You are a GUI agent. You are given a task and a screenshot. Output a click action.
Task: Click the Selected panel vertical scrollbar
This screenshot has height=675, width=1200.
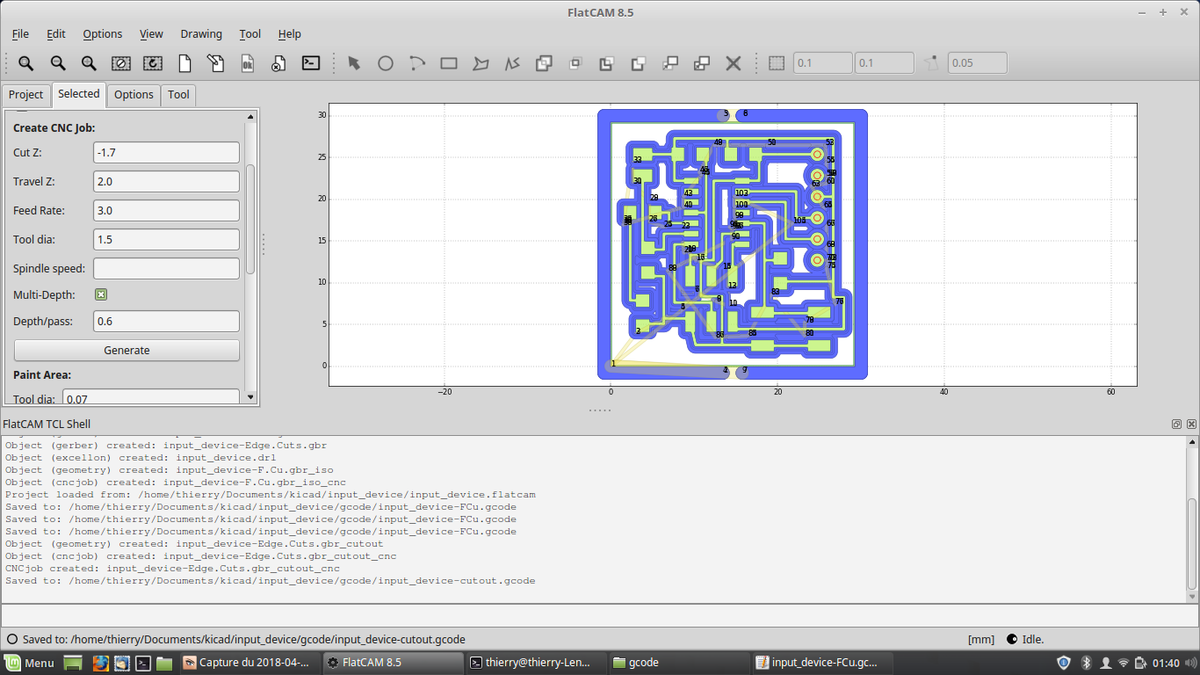pos(251,256)
